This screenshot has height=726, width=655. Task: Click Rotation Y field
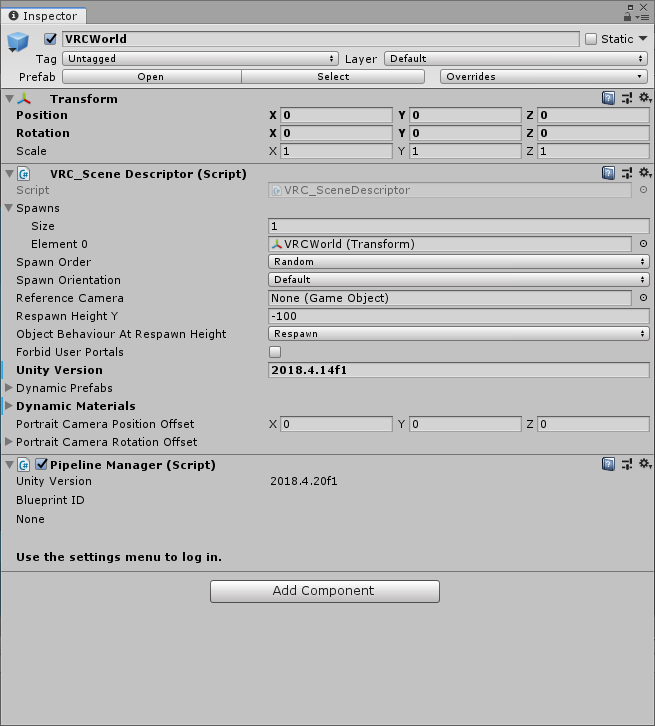pos(465,133)
